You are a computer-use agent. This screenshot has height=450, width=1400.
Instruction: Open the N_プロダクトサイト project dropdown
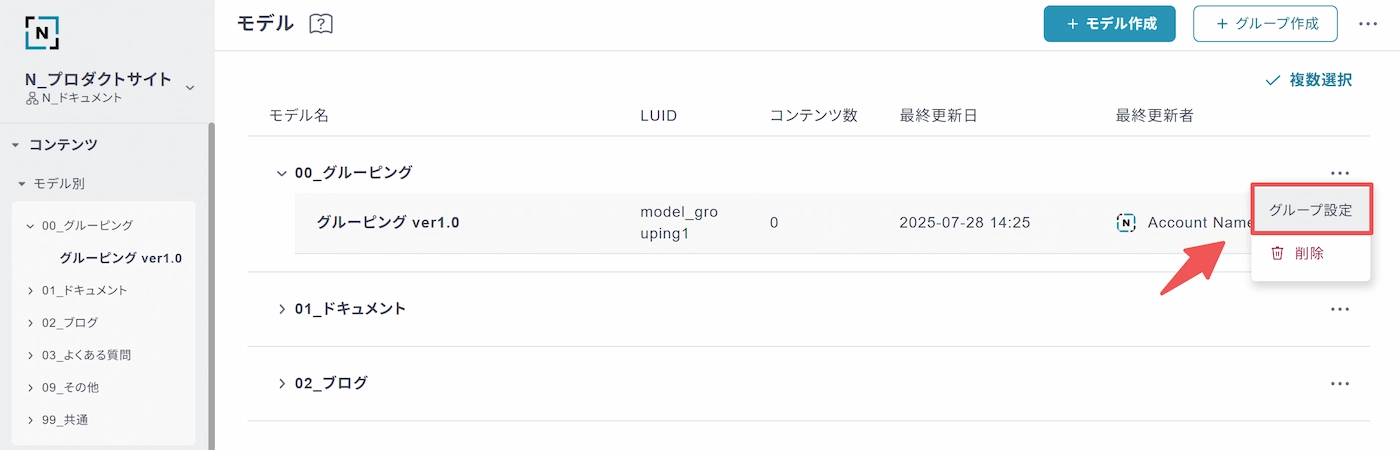coord(190,88)
